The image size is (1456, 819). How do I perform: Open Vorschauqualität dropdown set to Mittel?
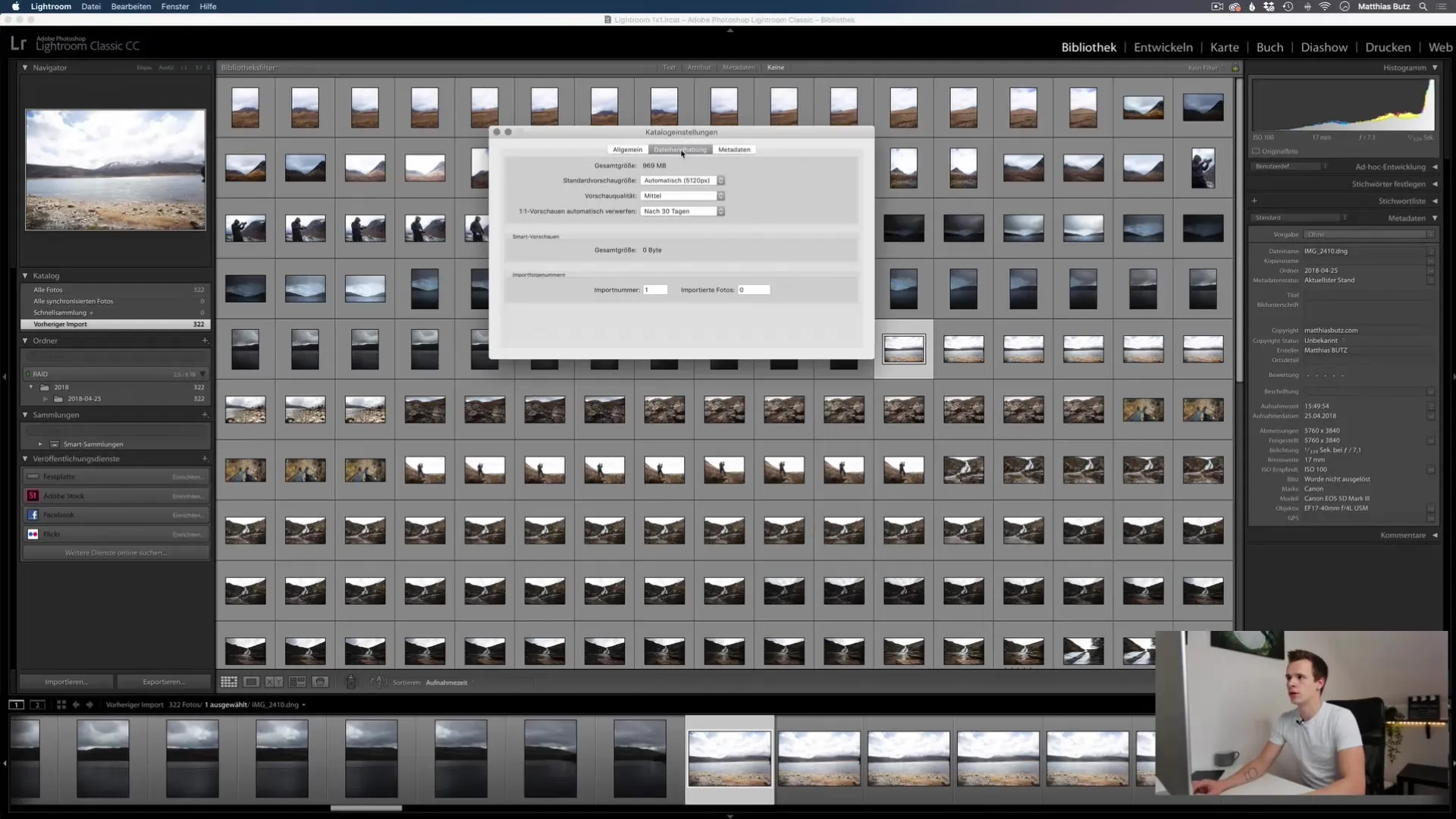pyautogui.click(x=682, y=196)
